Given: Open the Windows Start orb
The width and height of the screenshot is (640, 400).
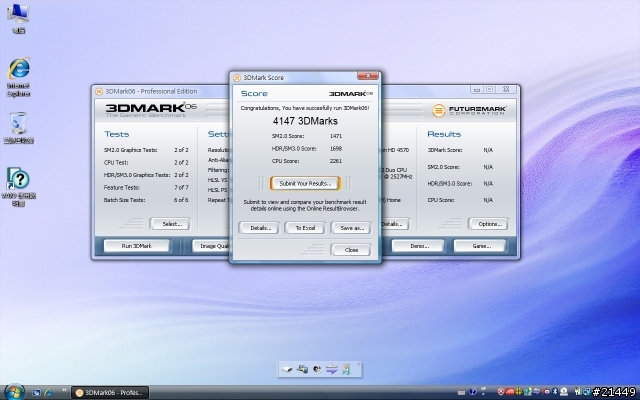Looking at the screenshot, I should 15,392.
